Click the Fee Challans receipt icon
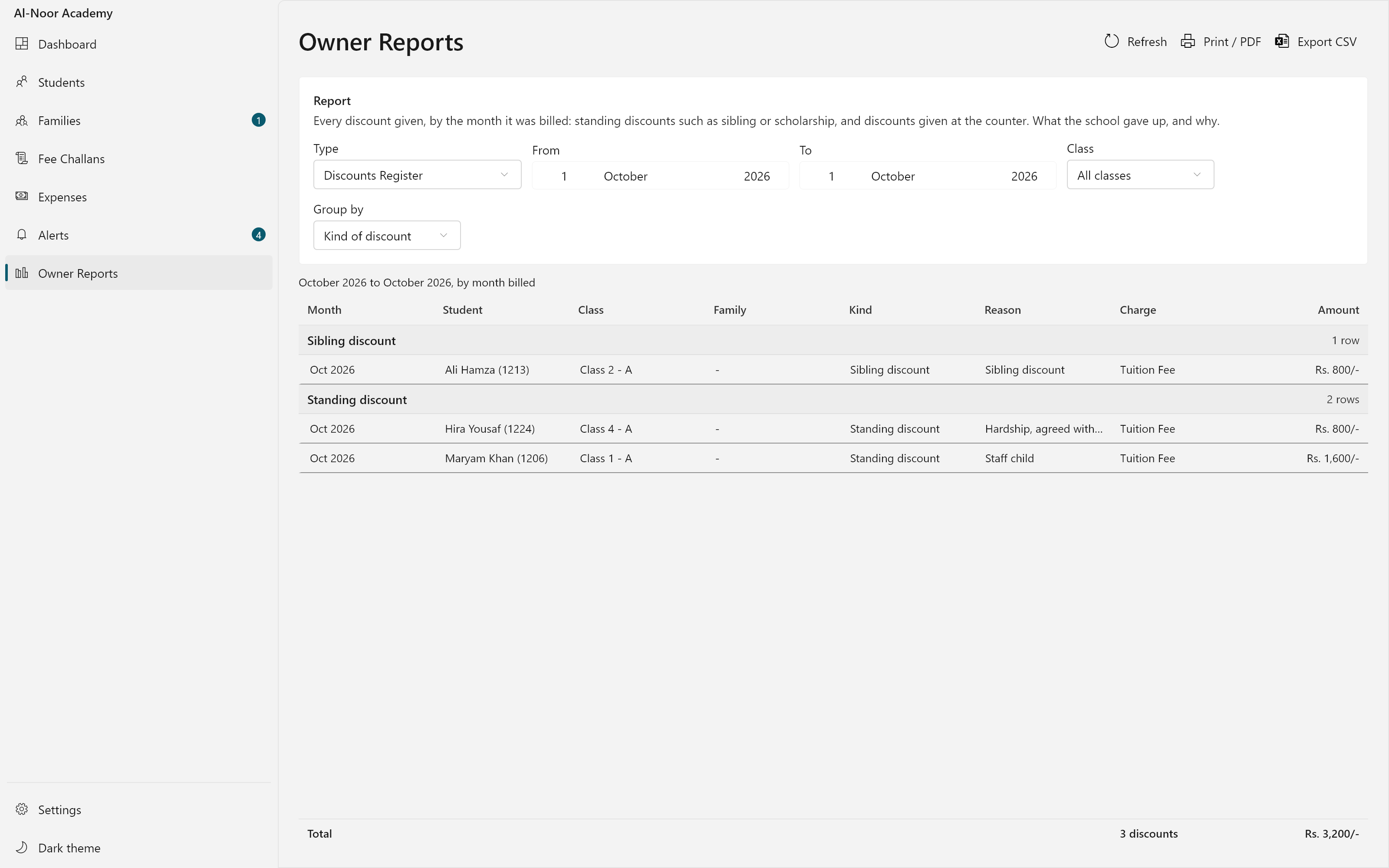The image size is (1389, 868). 22,158
